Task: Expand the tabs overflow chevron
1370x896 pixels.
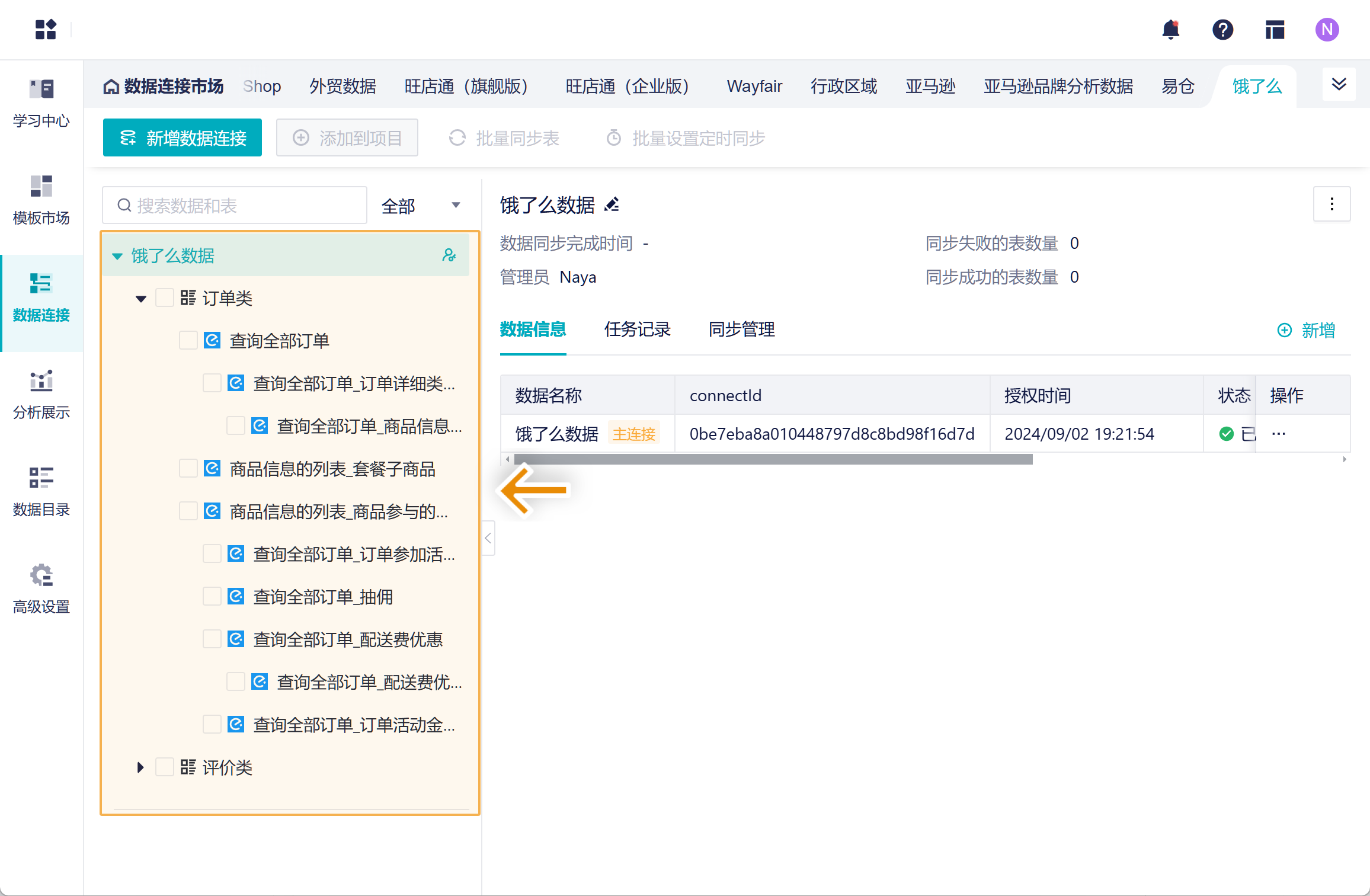Action: click(x=1339, y=85)
